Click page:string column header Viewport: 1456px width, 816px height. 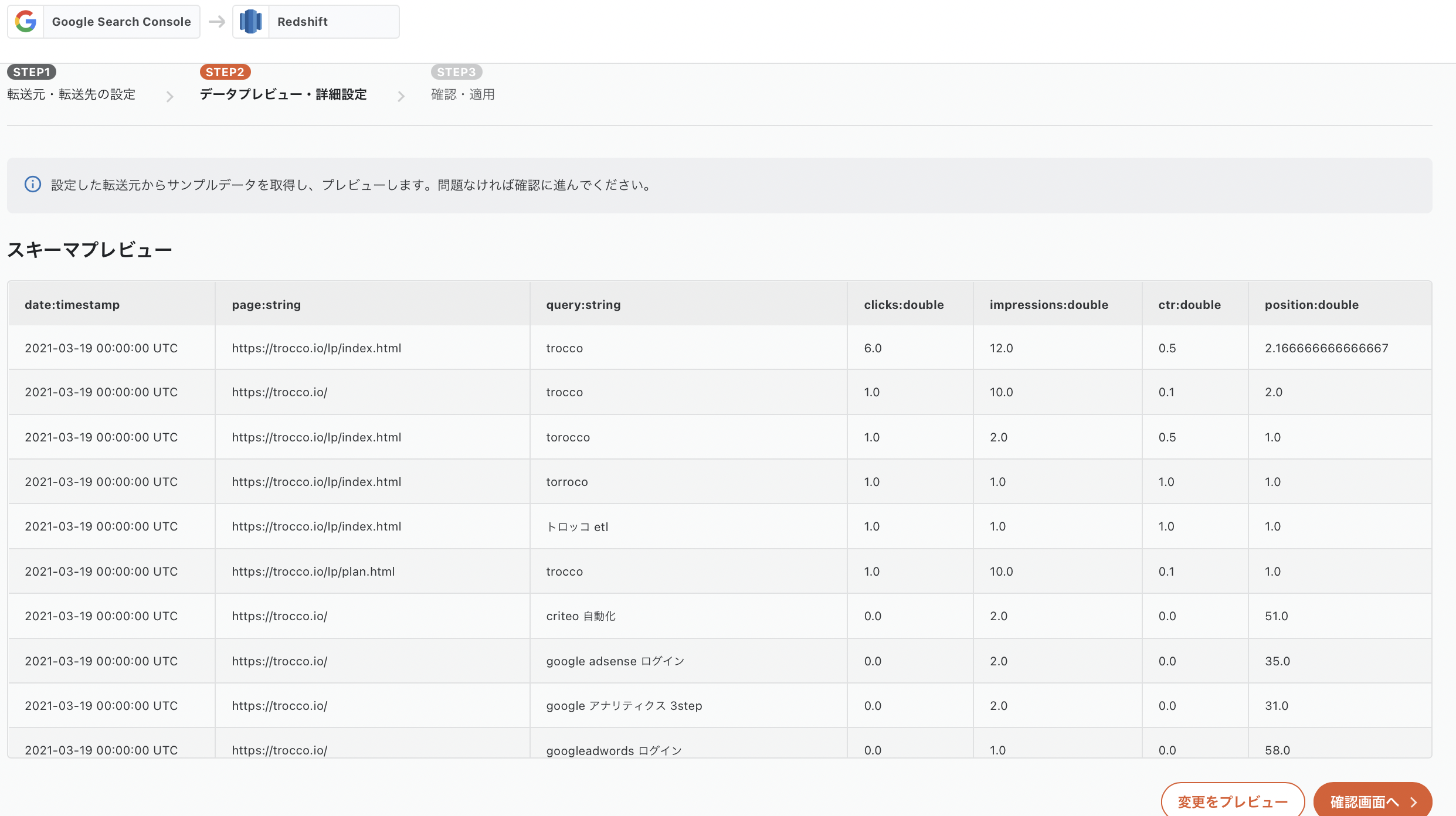[x=266, y=305]
